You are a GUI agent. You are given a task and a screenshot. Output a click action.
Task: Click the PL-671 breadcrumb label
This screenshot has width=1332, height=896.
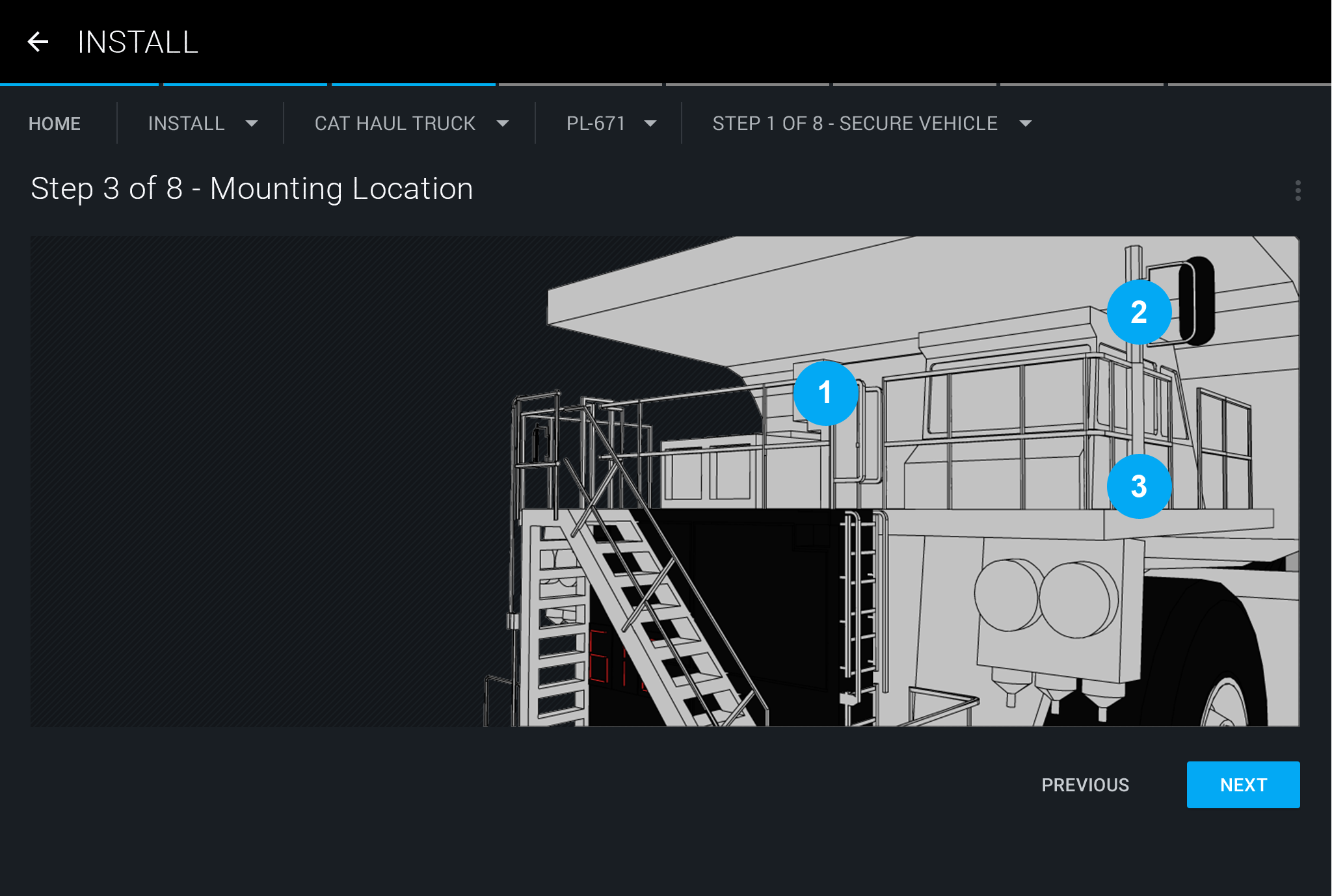[596, 124]
